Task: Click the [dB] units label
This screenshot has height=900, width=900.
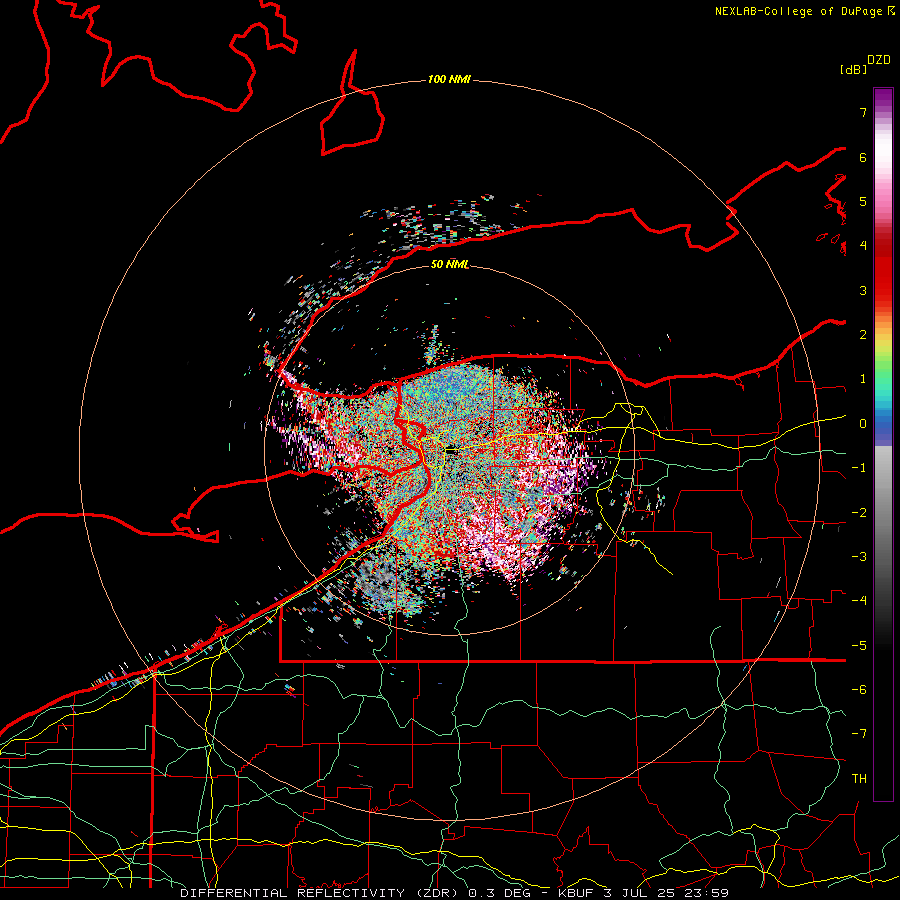Action: pyautogui.click(x=853, y=69)
